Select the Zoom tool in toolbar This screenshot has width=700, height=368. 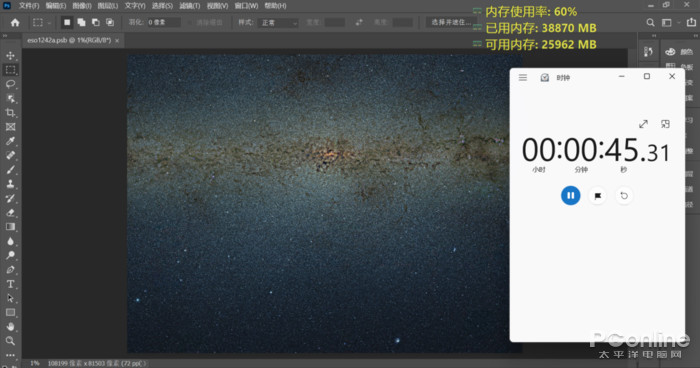(x=10, y=341)
